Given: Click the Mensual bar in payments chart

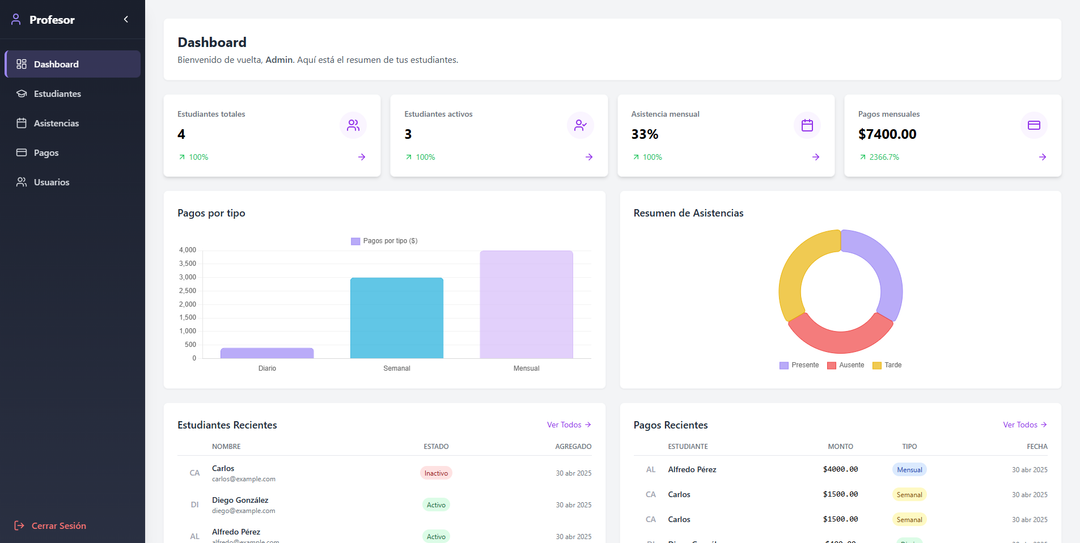Looking at the screenshot, I should [x=526, y=304].
